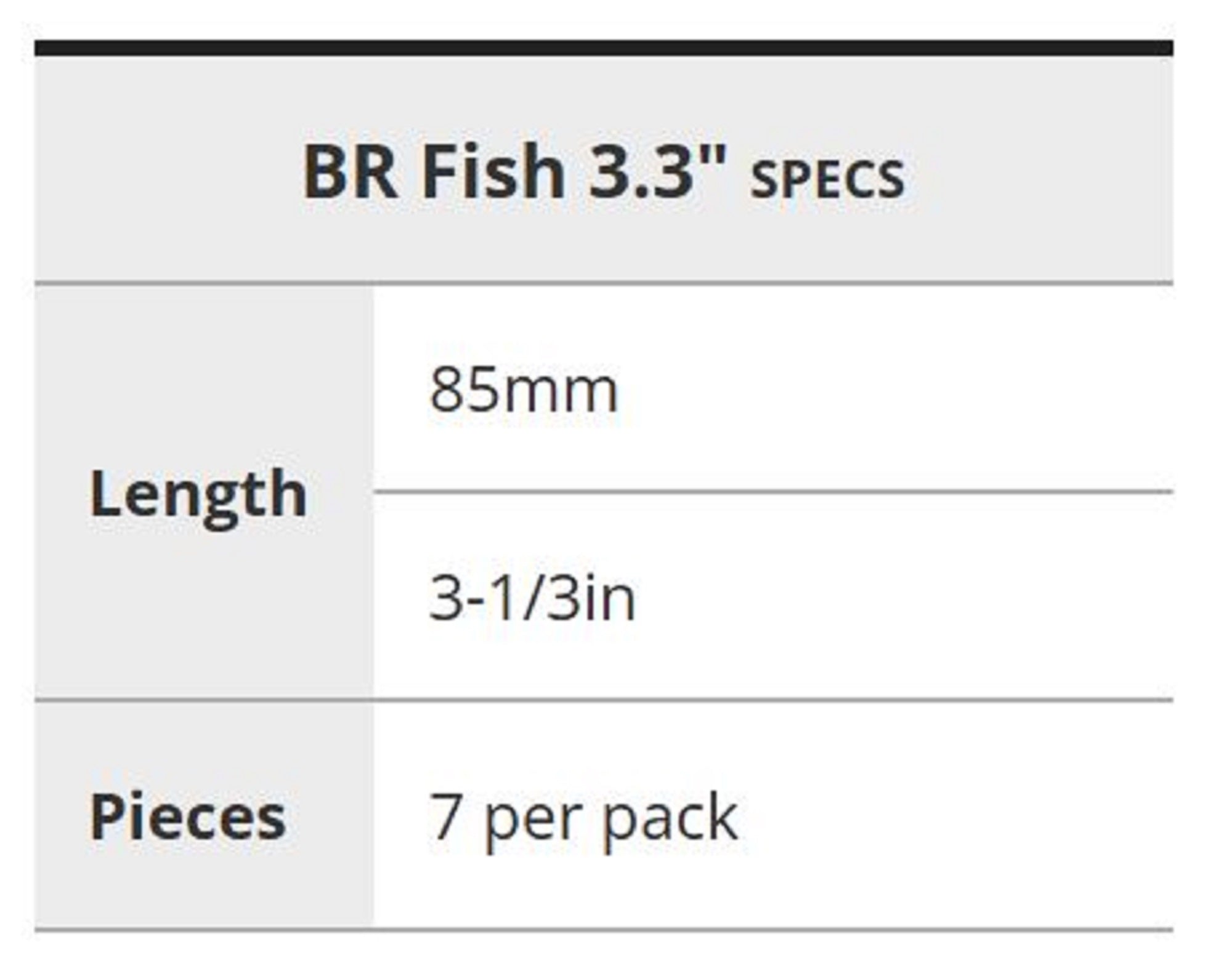This screenshot has height=962, width=1232.
Task: Click the bottom border line of the table
Action: pyautogui.click(x=603, y=929)
